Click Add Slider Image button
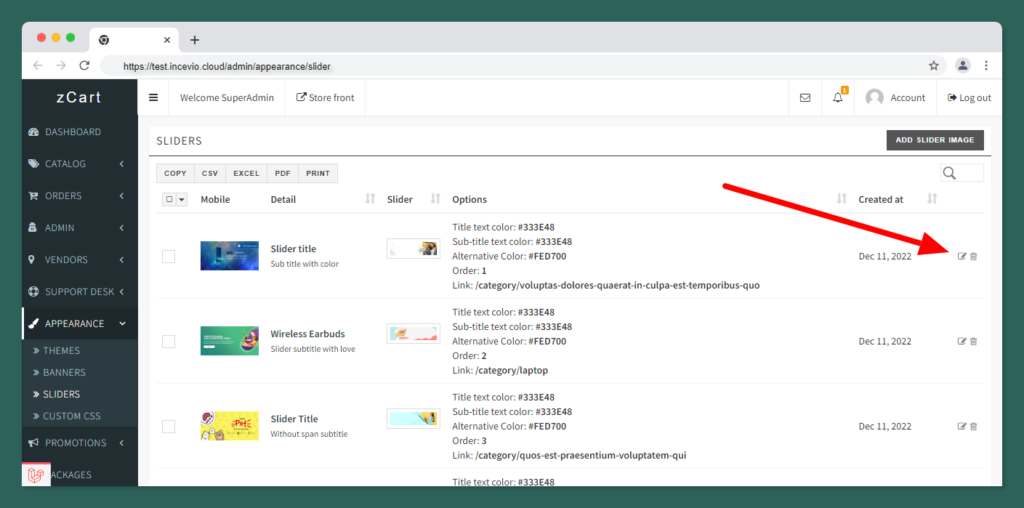The height and width of the screenshot is (508, 1024). click(935, 140)
